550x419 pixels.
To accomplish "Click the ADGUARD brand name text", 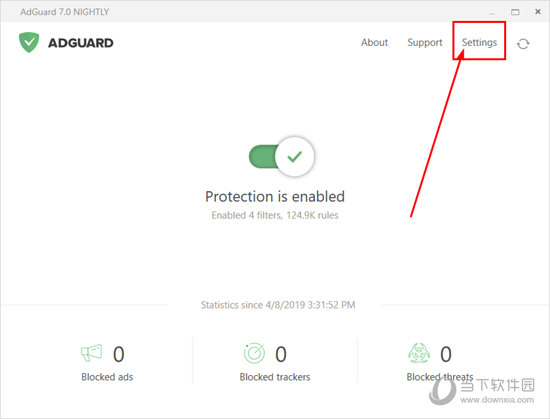I will pos(81,43).
